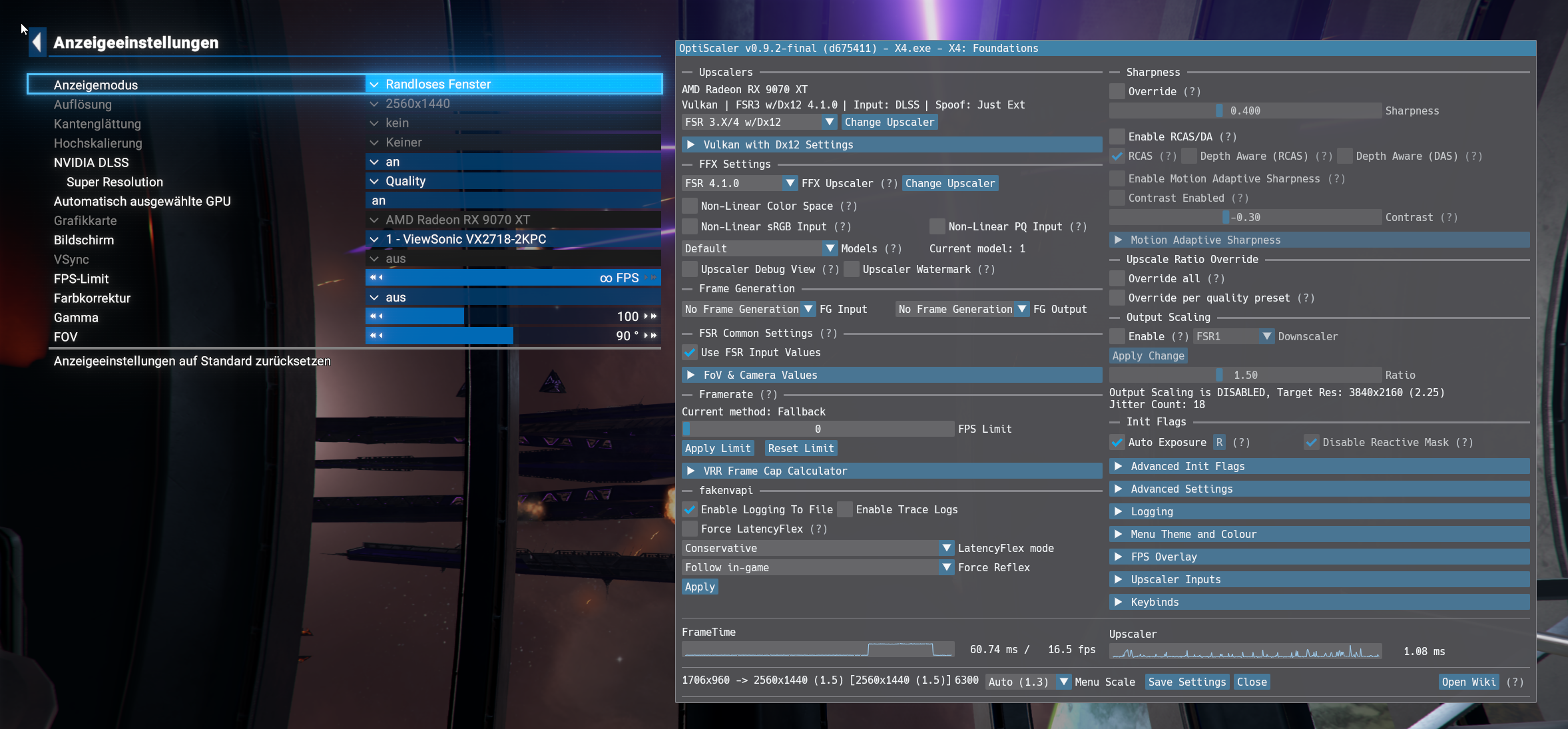Click the R button next to Auto Exposure

point(1219,442)
